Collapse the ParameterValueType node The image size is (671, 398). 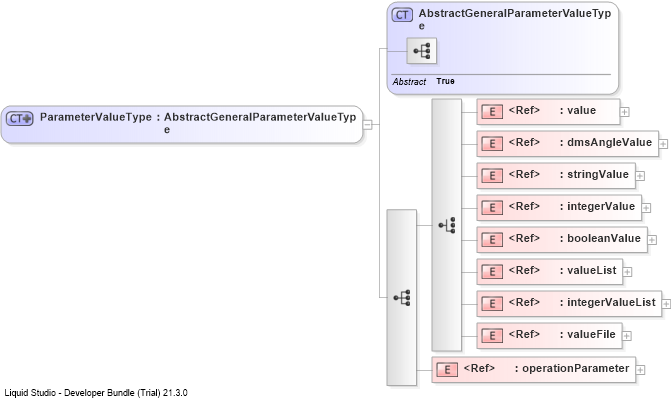coord(367,125)
